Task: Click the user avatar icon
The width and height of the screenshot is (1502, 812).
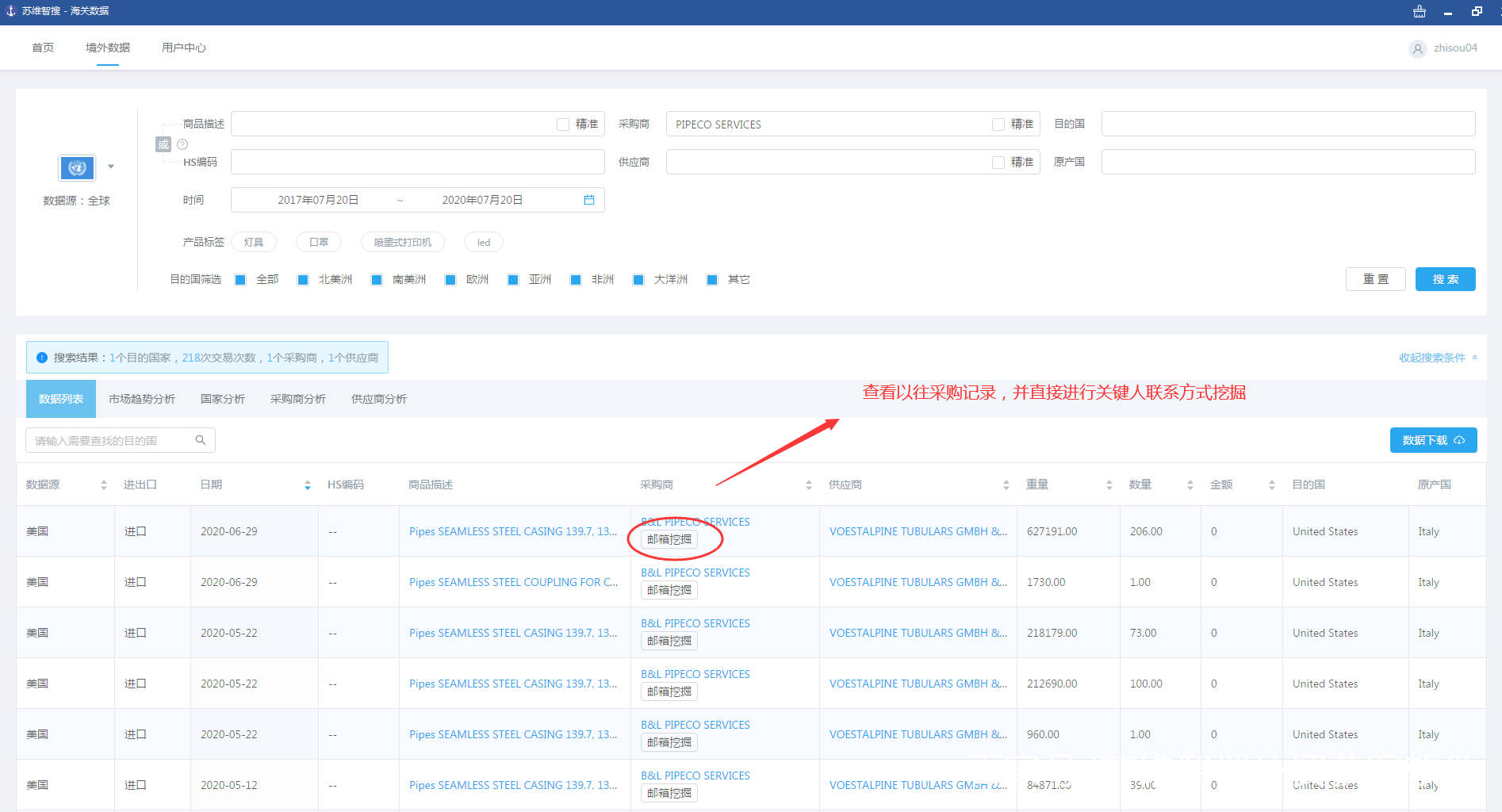Action: tap(1418, 49)
